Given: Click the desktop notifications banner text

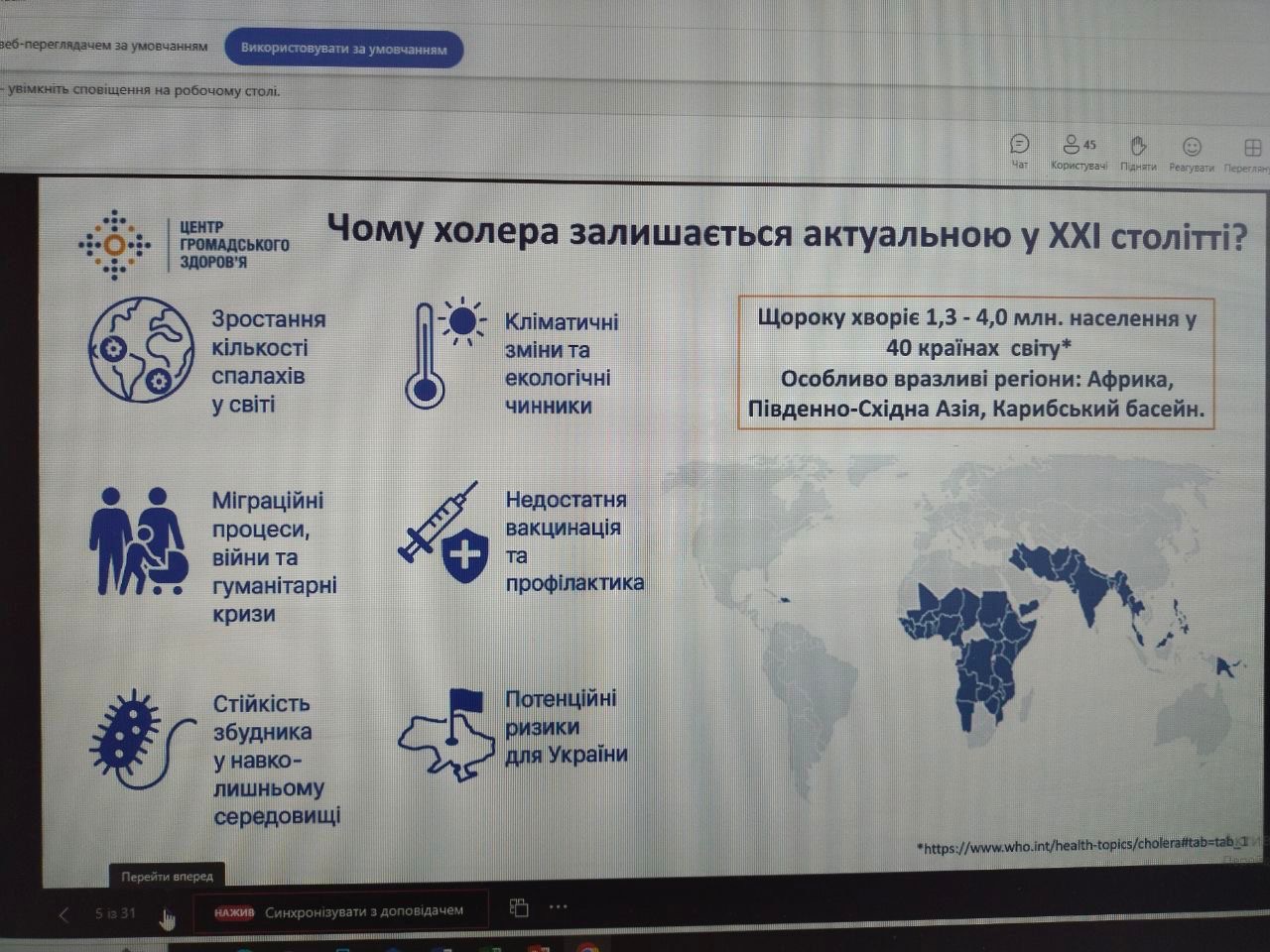Looking at the screenshot, I should (144, 91).
